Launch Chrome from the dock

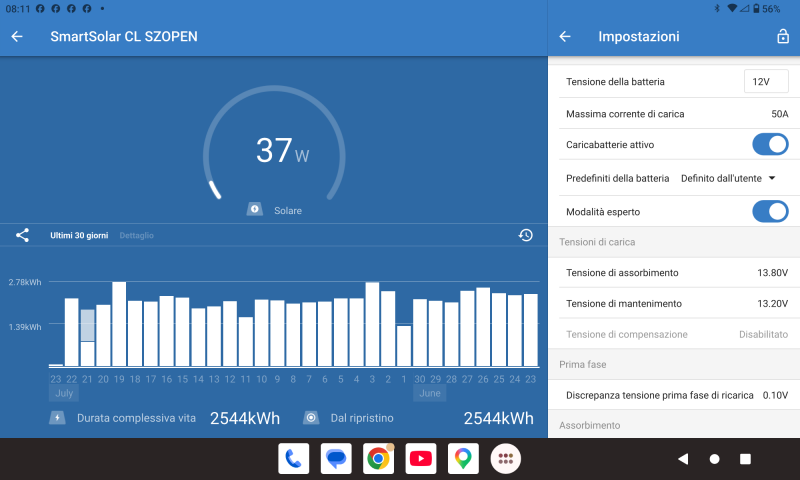click(x=378, y=459)
